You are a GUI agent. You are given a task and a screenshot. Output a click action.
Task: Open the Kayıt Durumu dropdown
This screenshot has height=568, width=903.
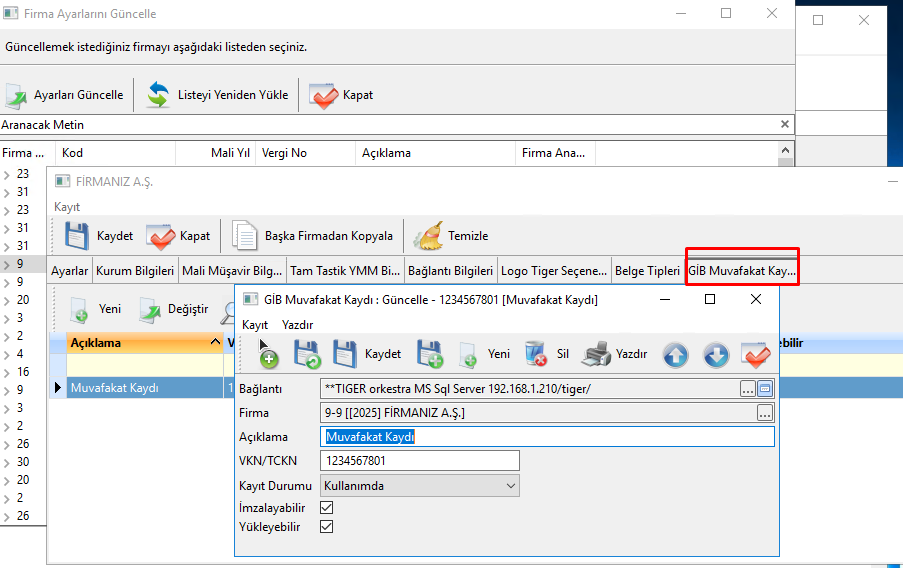pos(511,486)
